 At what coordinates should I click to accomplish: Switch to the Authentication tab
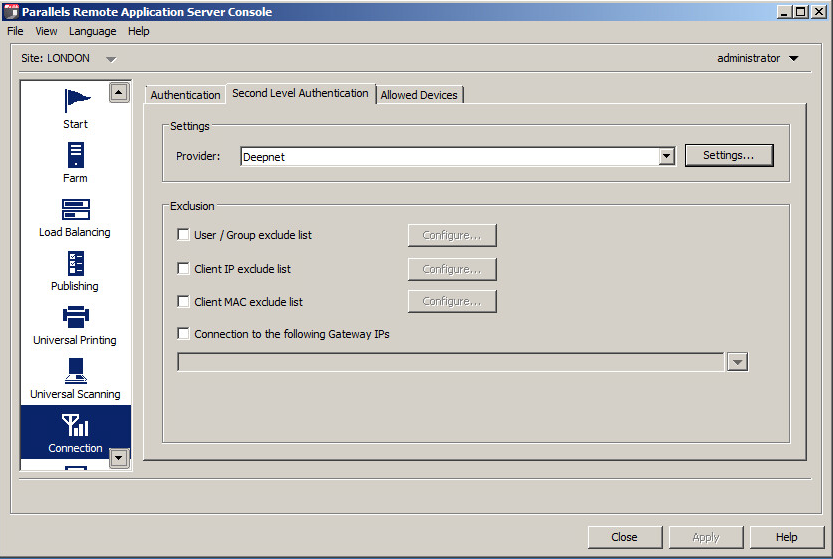click(x=185, y=95)
